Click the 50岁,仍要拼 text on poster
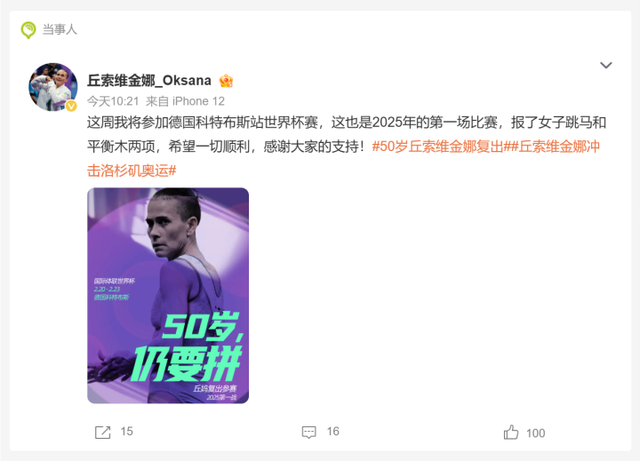The image size is (640, 461). 187,346
